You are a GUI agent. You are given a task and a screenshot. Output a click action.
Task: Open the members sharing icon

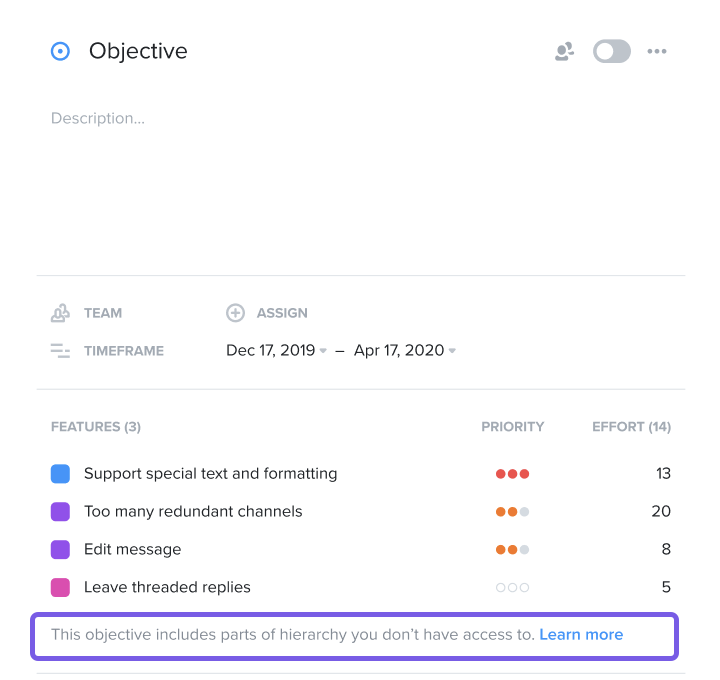564,51
